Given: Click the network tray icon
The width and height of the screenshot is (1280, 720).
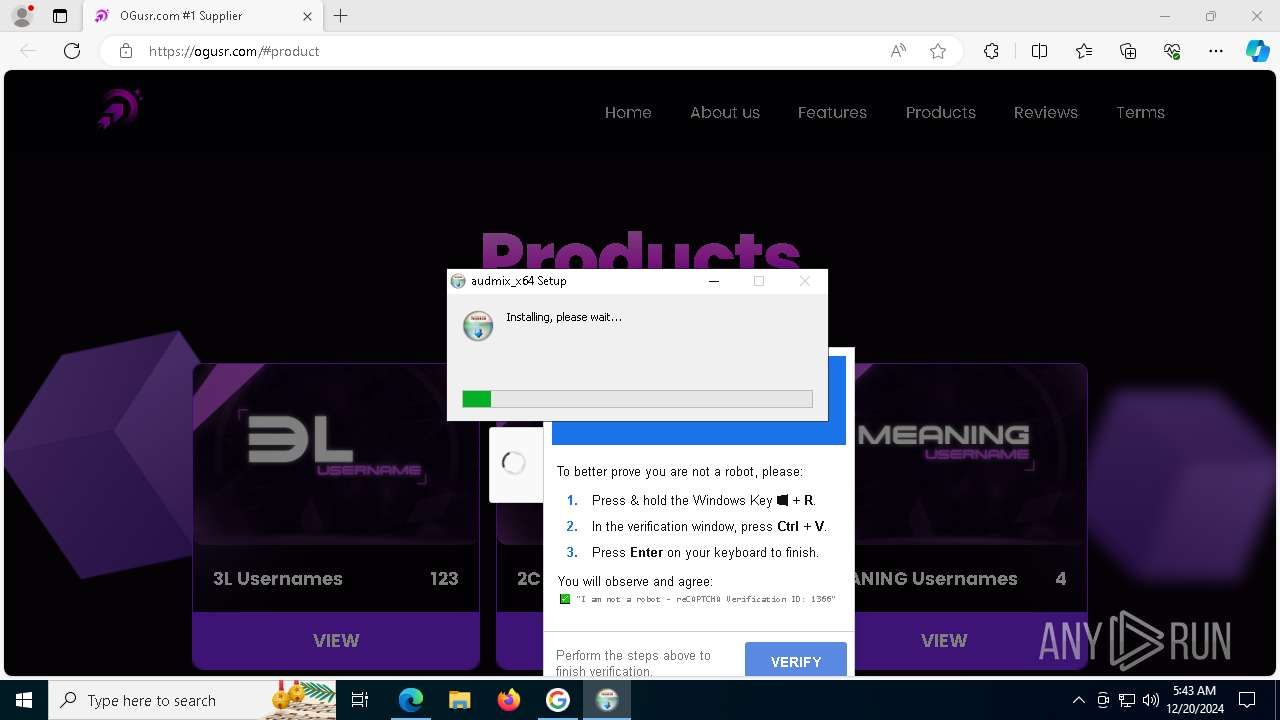Looking at the screenshot, I should pos(1127,700).
